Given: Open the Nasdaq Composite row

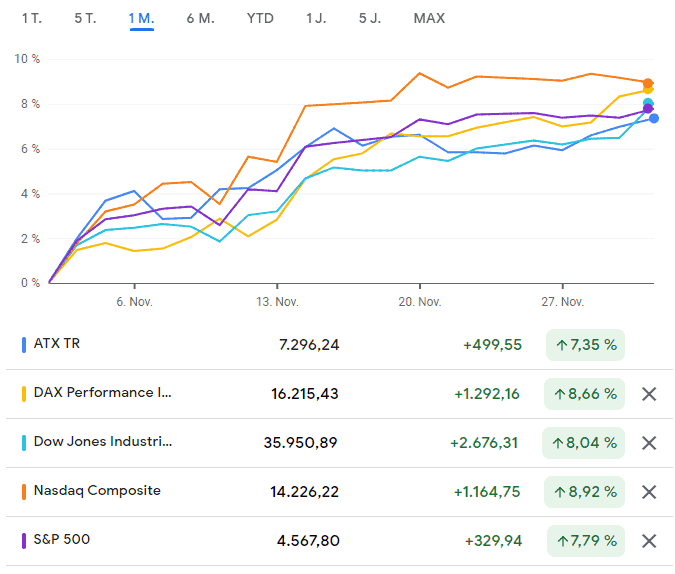Looking at the screenshot, I should 339,492.
